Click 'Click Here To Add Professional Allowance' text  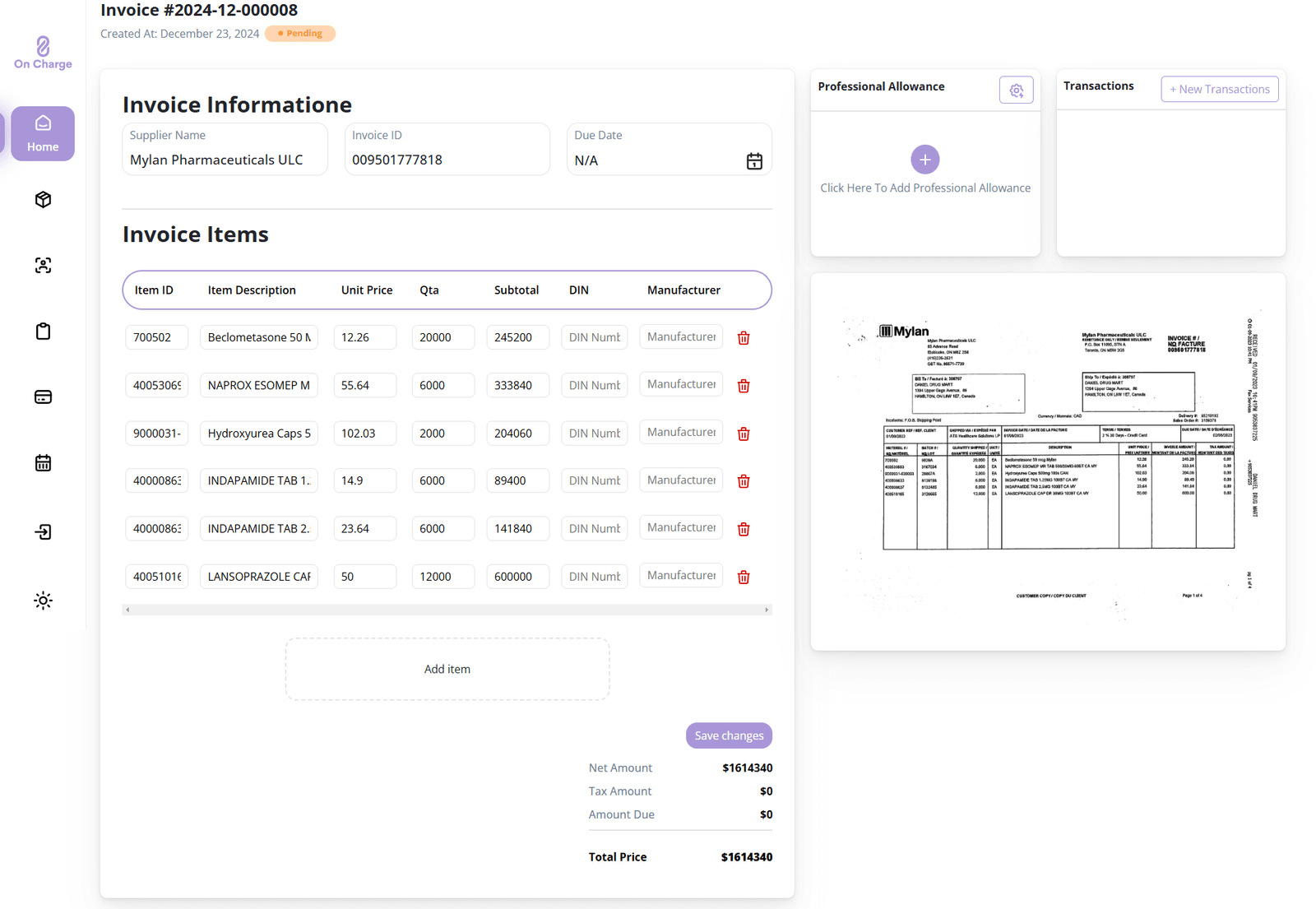pyautogui.click(x=925, y=188)
